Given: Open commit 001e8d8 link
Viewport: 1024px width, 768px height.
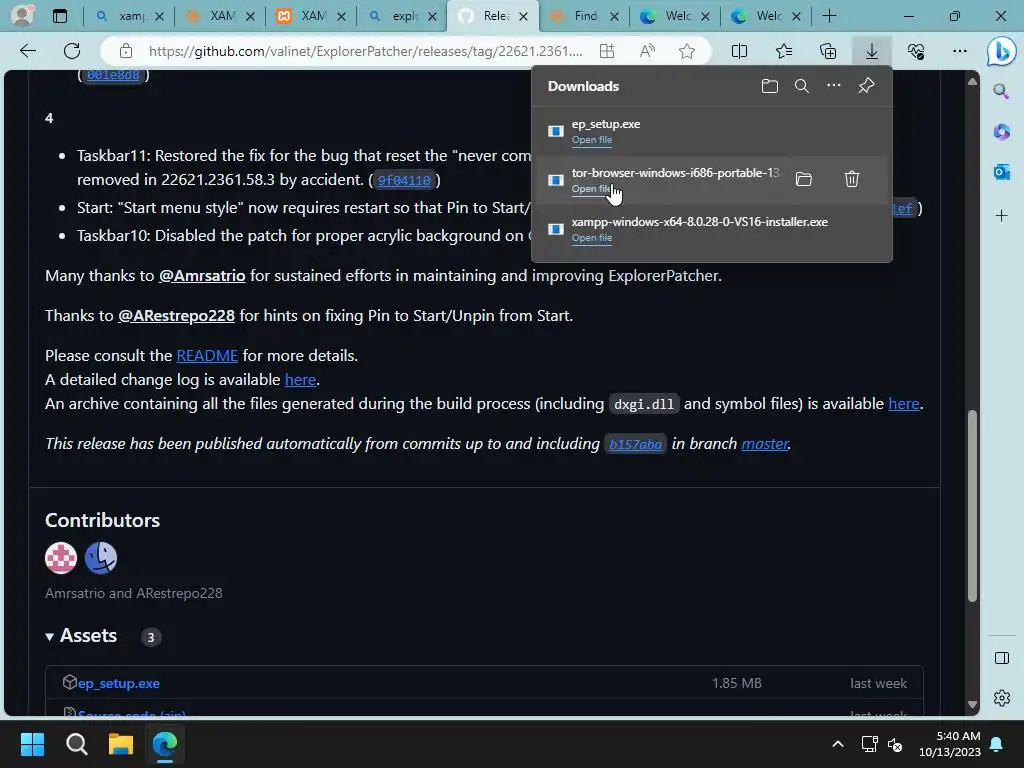Looking at the screenshot, I should 113,74.
